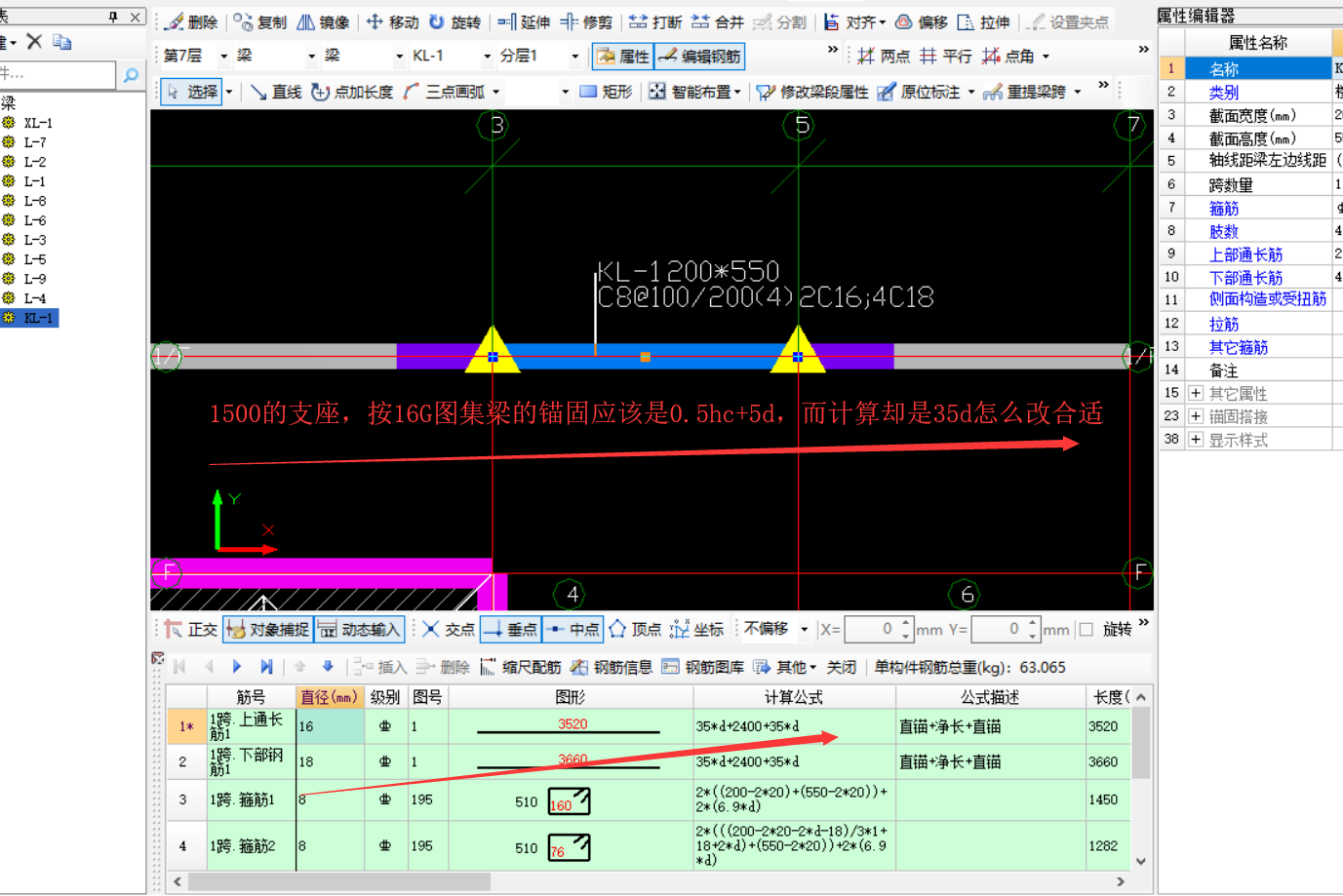Click the 编辑钢筋 button

coord(700,57)
